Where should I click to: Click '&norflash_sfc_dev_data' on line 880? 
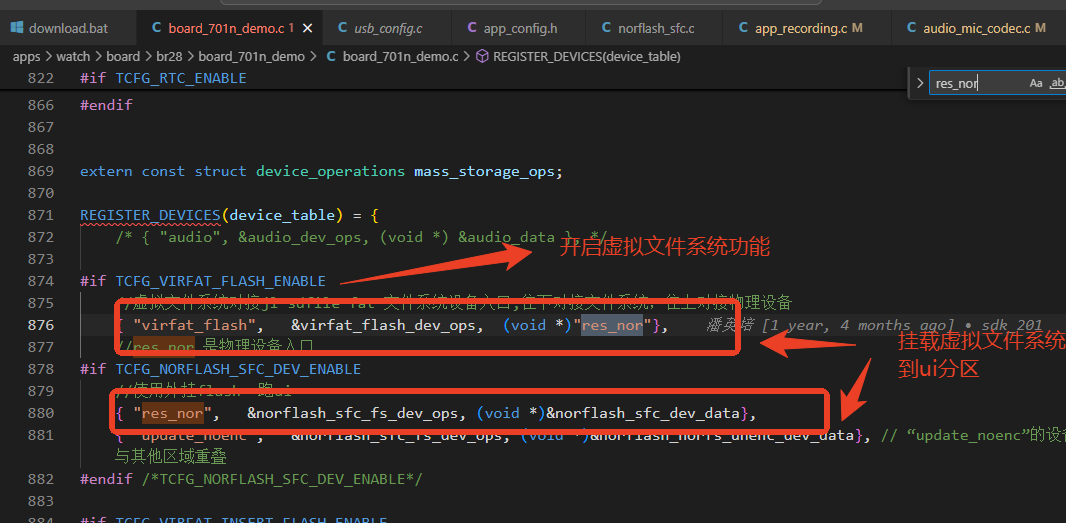pos(643,412)
